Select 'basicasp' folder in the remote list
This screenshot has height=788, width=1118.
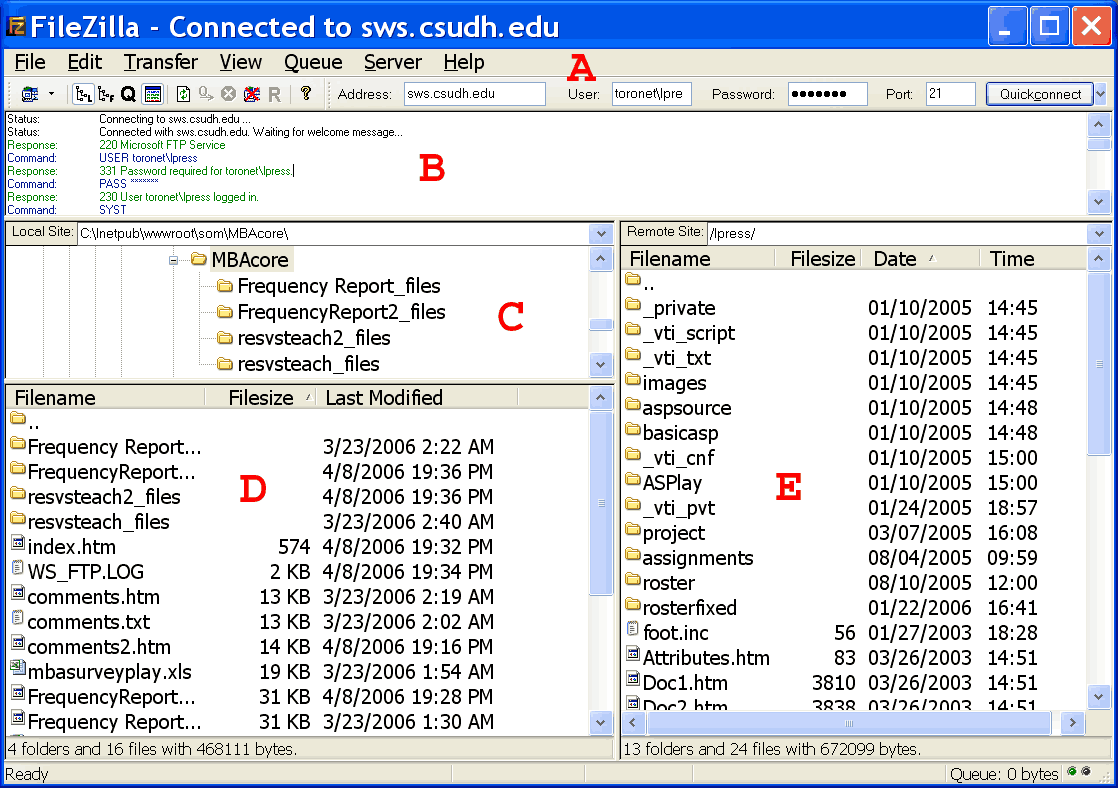pyautogui.click(x=680, y=433)
